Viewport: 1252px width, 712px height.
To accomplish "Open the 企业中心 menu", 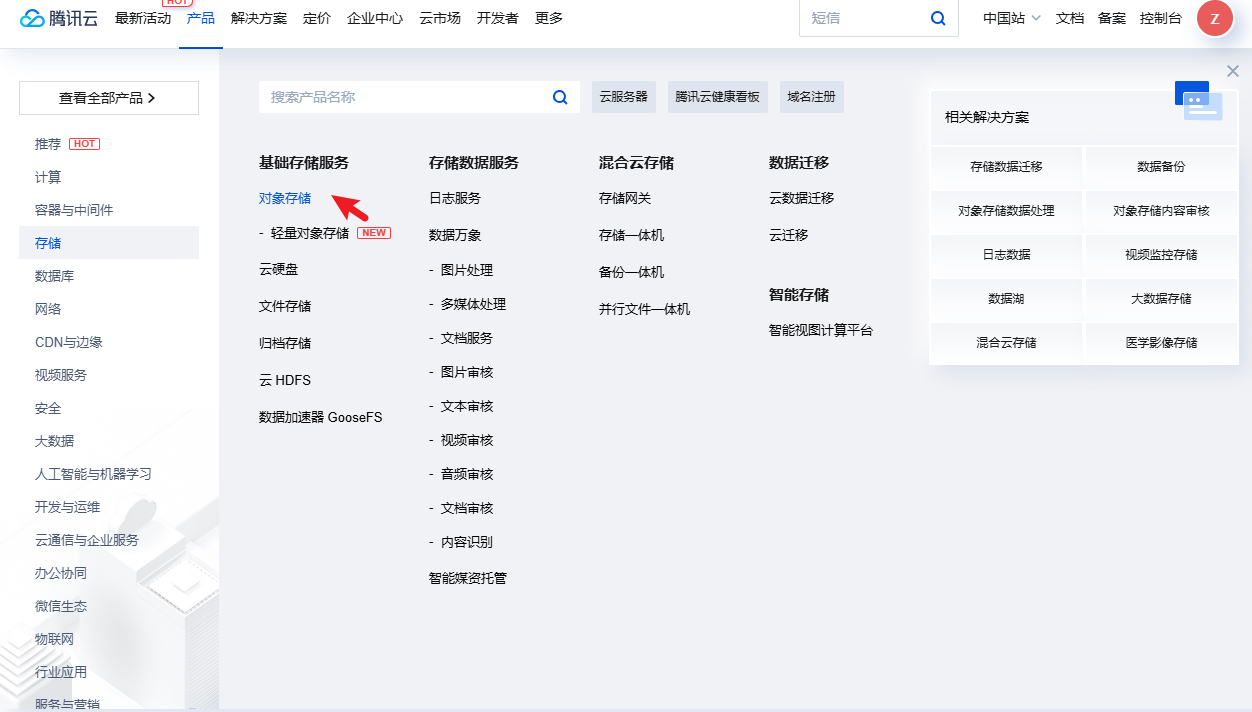I will [x=375, y=18].
